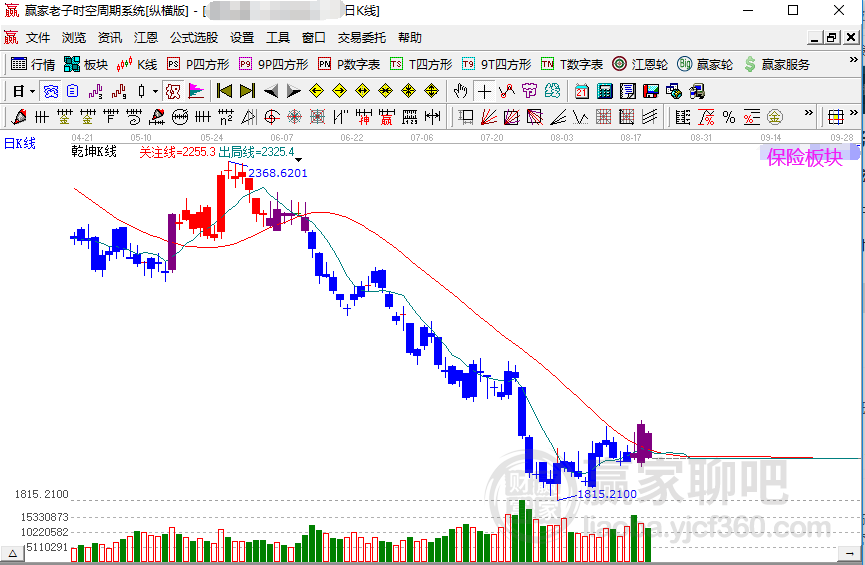The image size is (865, 565).
Task: Open the 江恩轮 (Gann wheel) tool
Action: (x=640, y=65)
